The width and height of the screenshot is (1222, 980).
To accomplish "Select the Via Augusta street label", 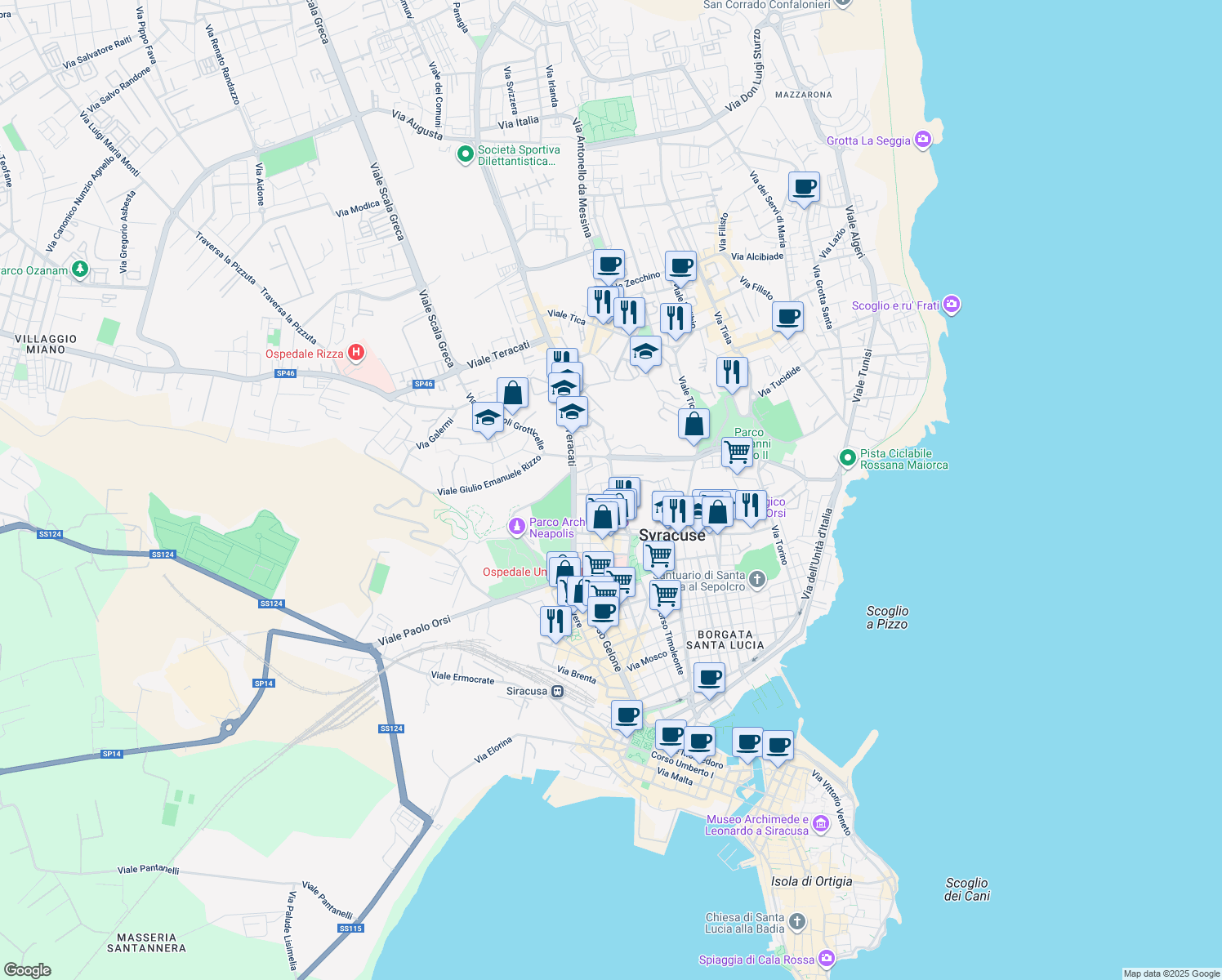I will tap(417, 125).
